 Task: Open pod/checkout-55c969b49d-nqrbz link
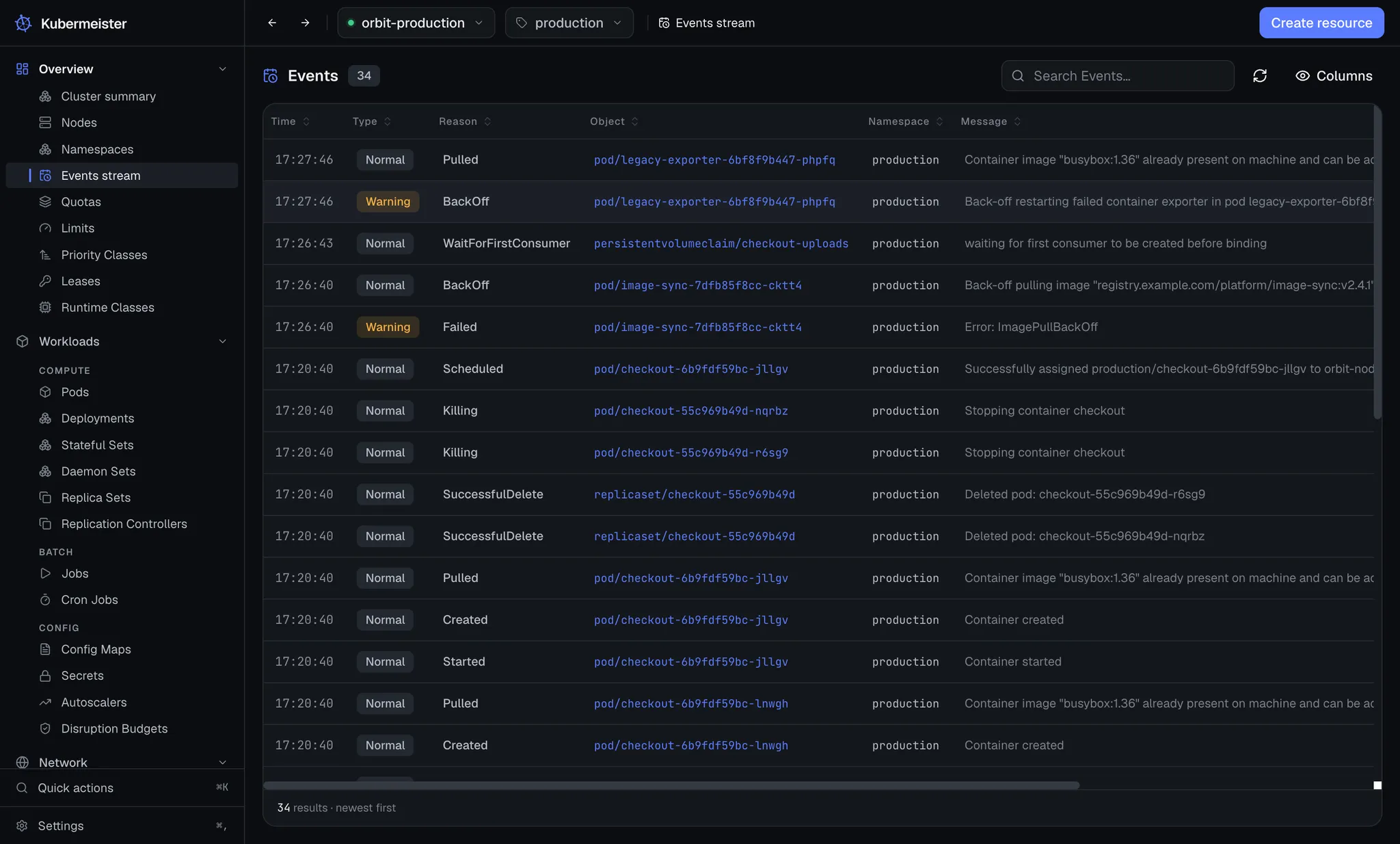click(691, 411)
